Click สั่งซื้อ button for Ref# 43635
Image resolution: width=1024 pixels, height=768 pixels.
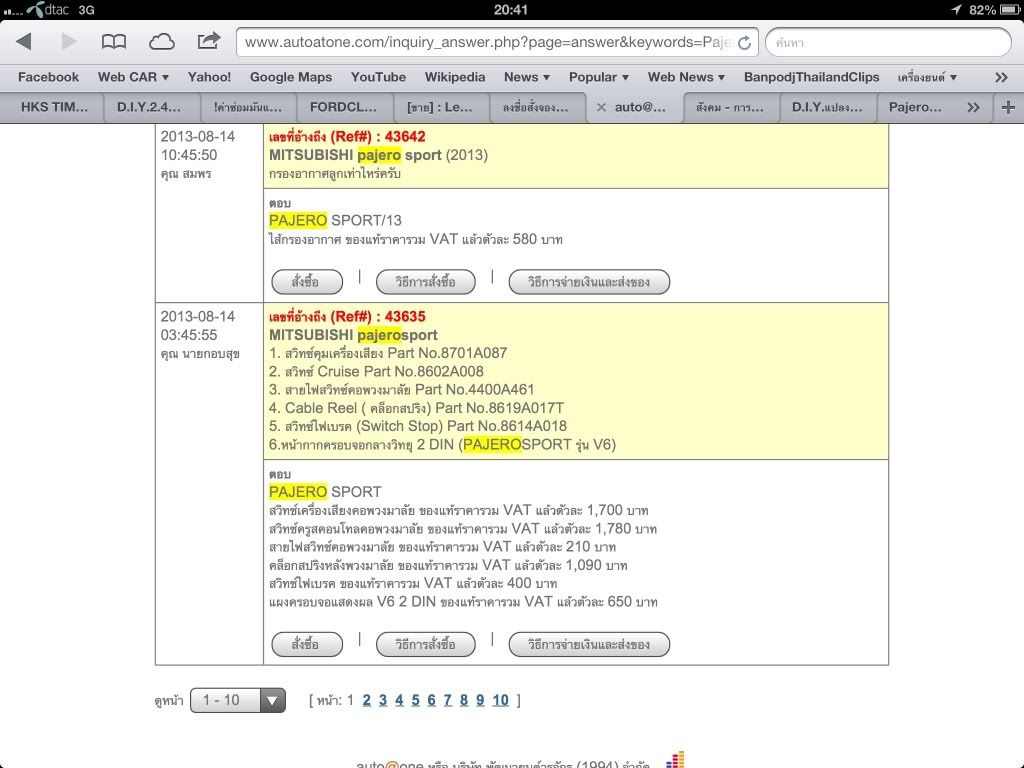coord(307,644)
